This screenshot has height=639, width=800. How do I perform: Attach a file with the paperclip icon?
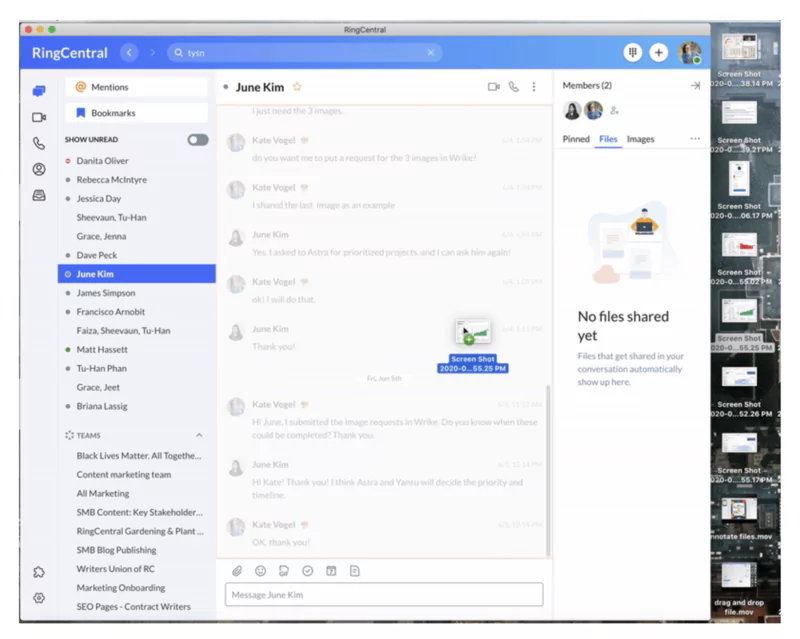coord(237,570)
